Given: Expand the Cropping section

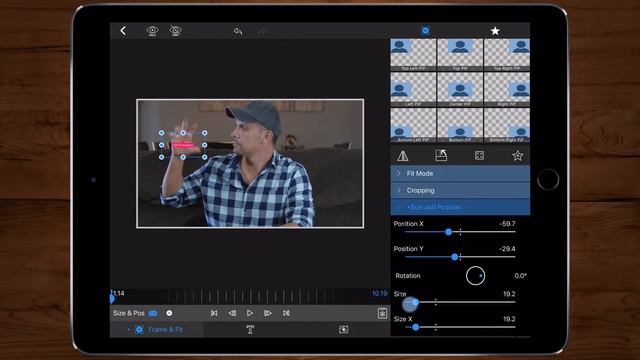Looking at the screenshot, I should [x=460, y=190].
